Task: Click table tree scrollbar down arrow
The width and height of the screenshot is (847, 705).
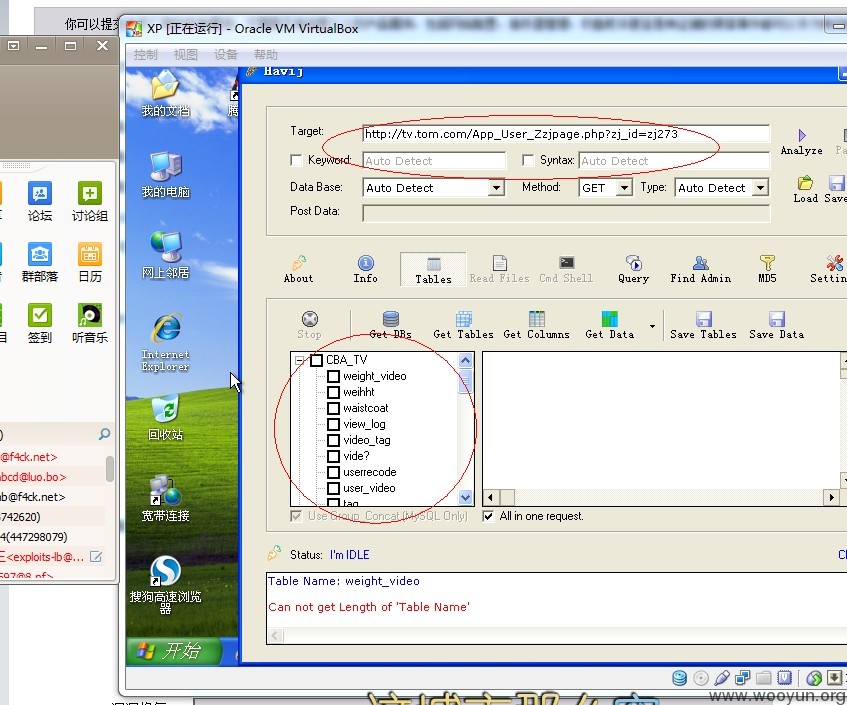Action: pos(466,497)
